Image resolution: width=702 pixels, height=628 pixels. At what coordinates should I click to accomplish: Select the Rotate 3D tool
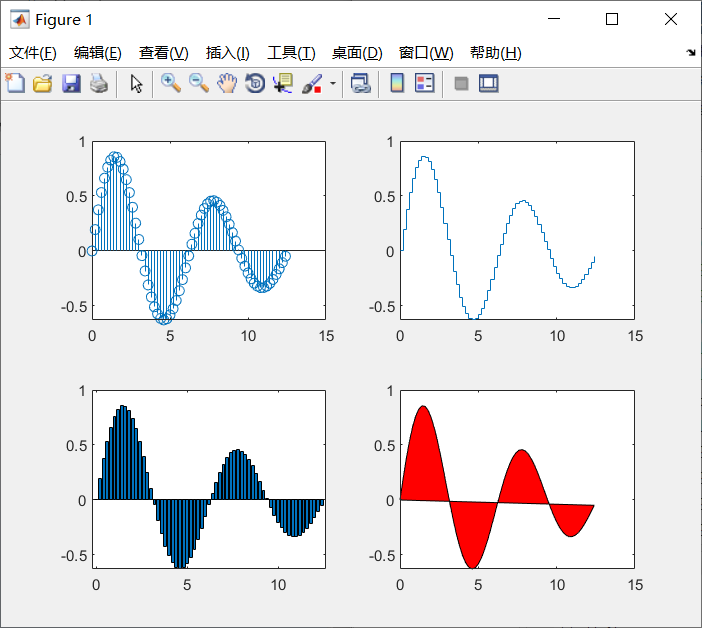[x=255, y=84]
